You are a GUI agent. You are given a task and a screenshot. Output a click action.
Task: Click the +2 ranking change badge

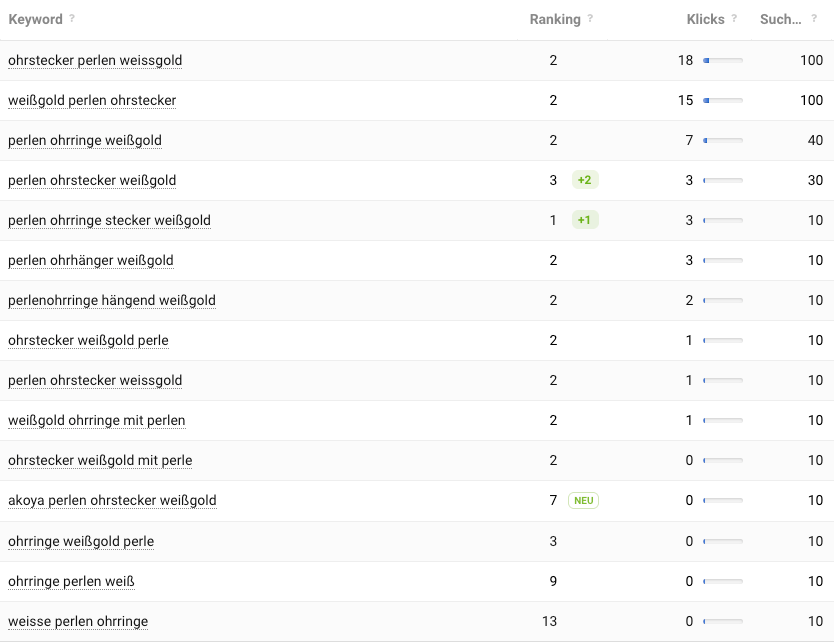(x=585, y=180)
